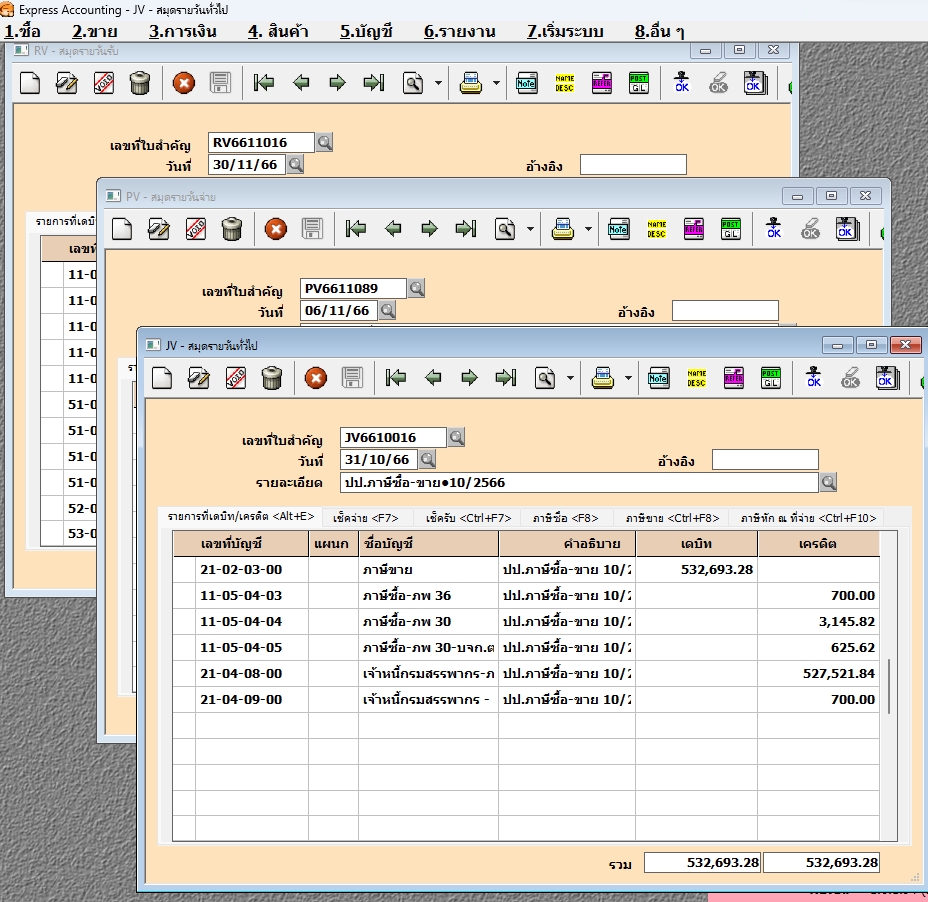Screen dimensions: 928x902
Task: Click the JV6610016 voucher number field
Action: click(x=393, y=437)
